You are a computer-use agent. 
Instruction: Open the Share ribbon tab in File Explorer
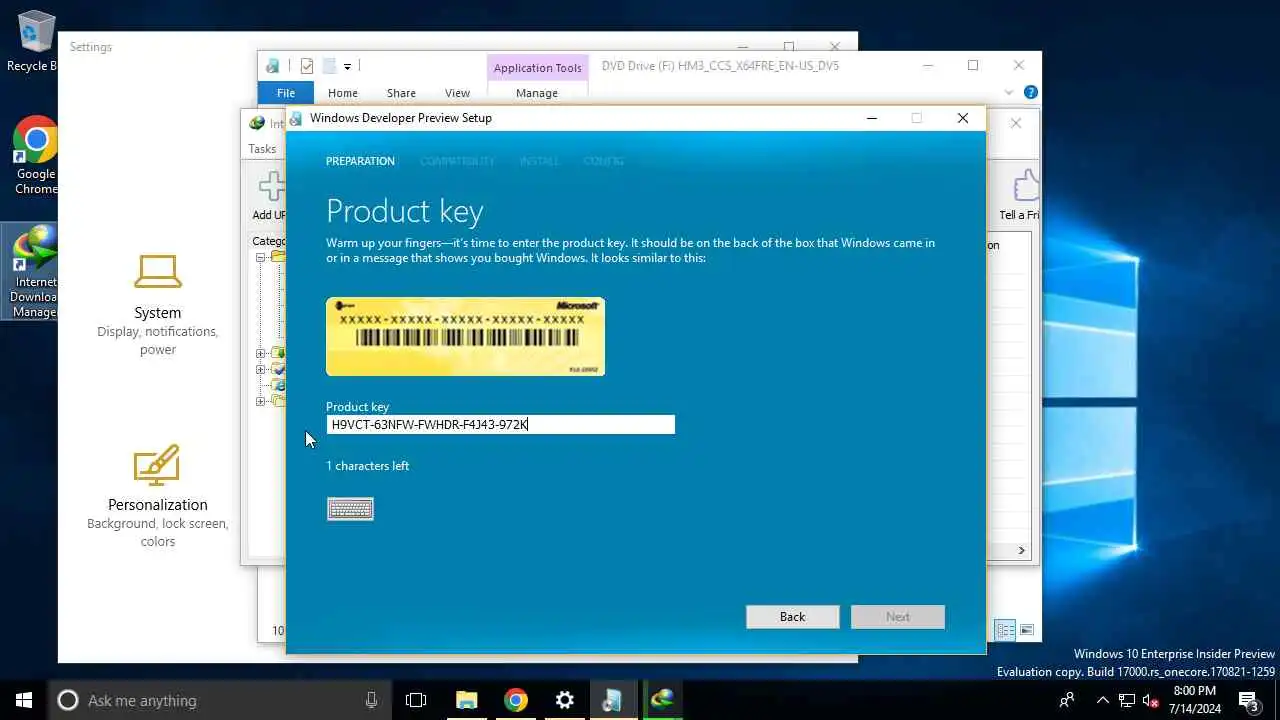pos(401,93)
